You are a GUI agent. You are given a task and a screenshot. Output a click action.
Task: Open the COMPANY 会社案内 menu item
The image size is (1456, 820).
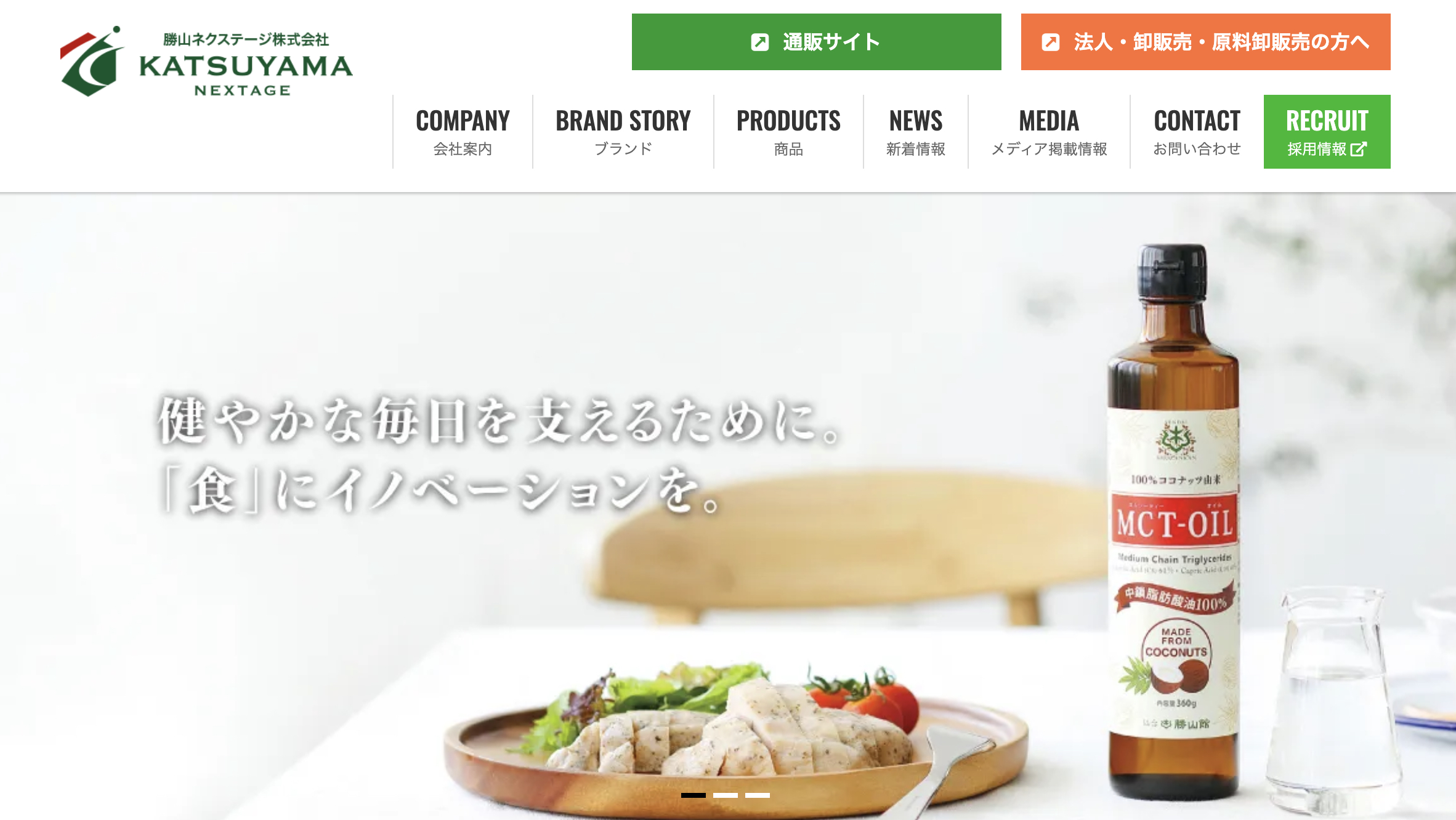pos(463,132)
